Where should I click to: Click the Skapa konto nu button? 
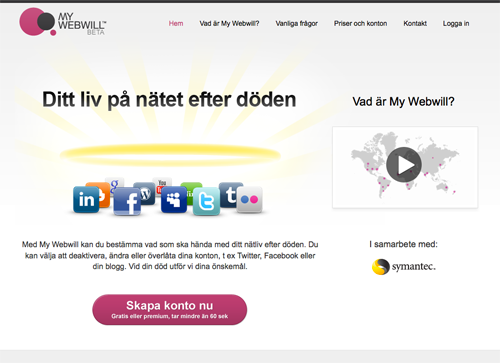point(170,310)
